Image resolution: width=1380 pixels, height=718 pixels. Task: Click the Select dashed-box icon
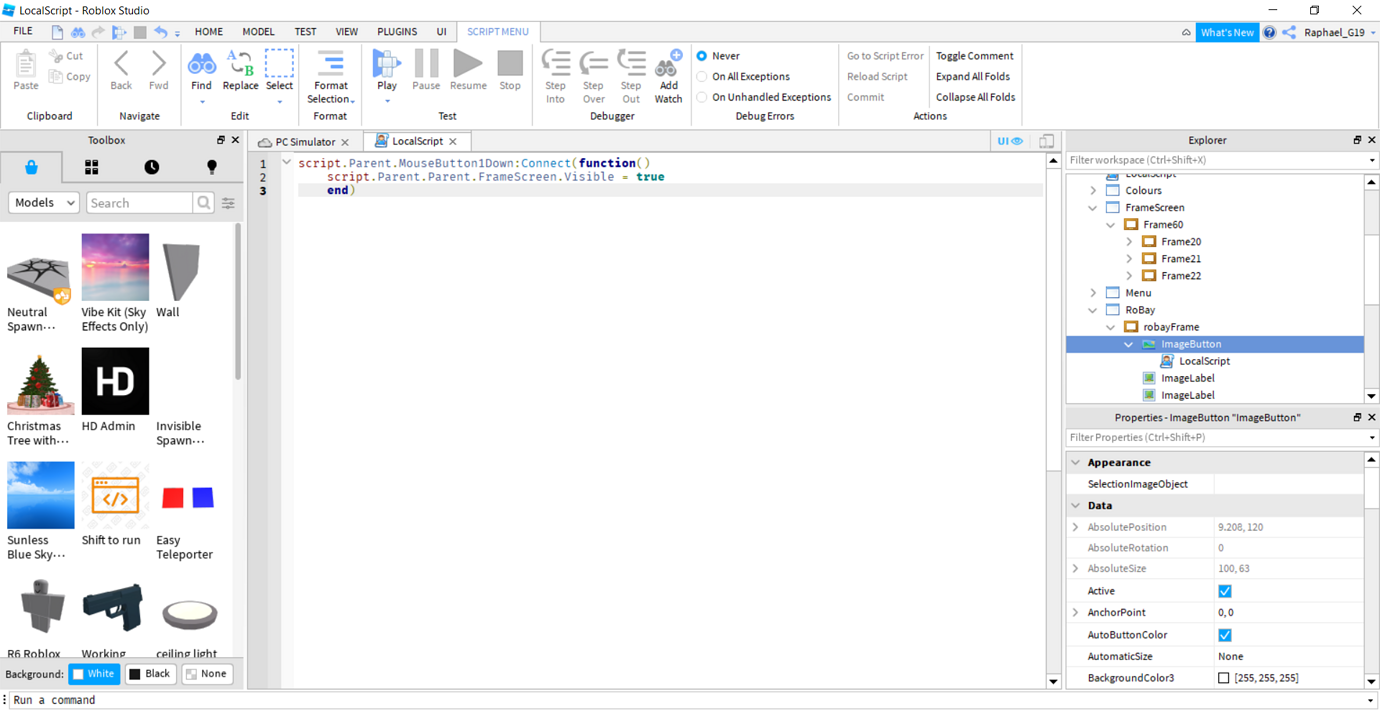tap(279, 63)
